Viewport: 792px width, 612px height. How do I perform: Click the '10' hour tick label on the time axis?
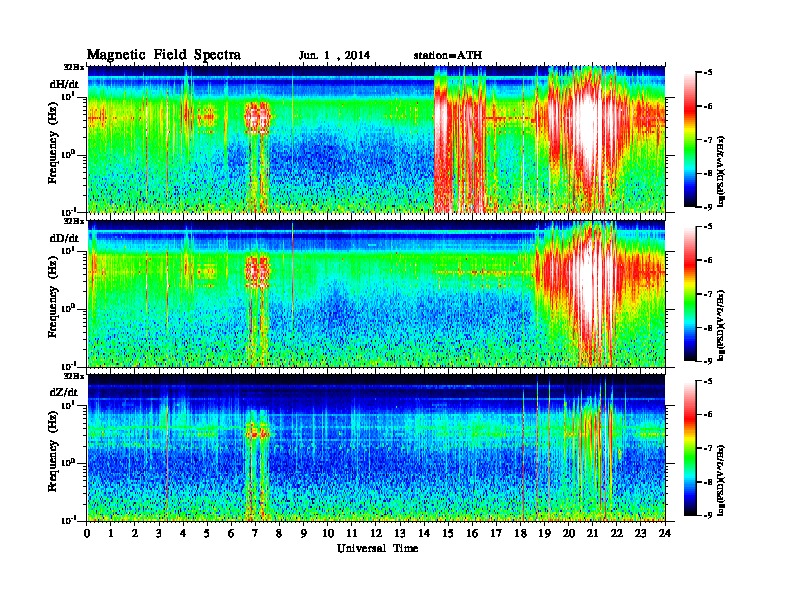click(328, 533)
